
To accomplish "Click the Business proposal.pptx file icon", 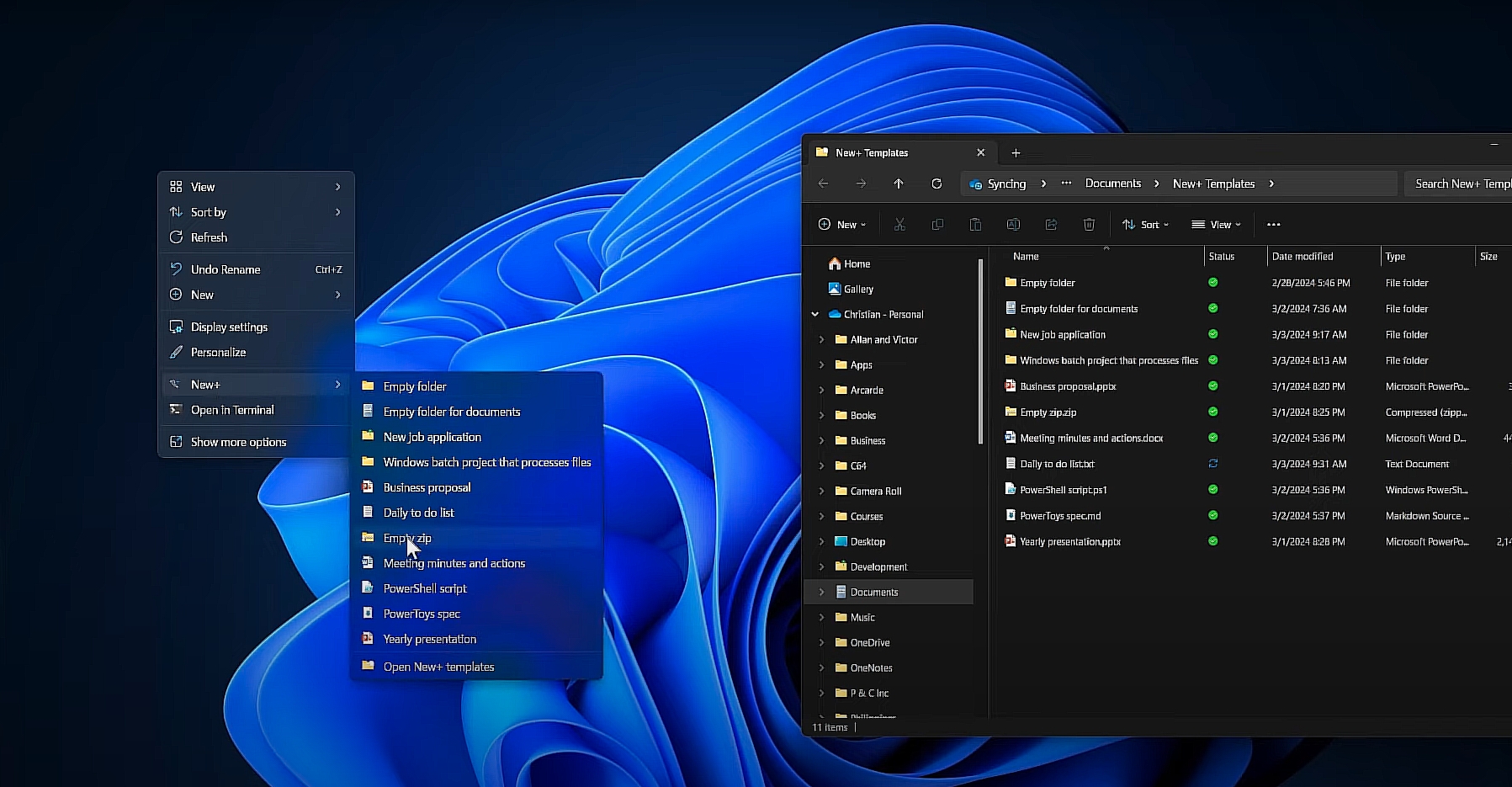I will click(1011, 386).
